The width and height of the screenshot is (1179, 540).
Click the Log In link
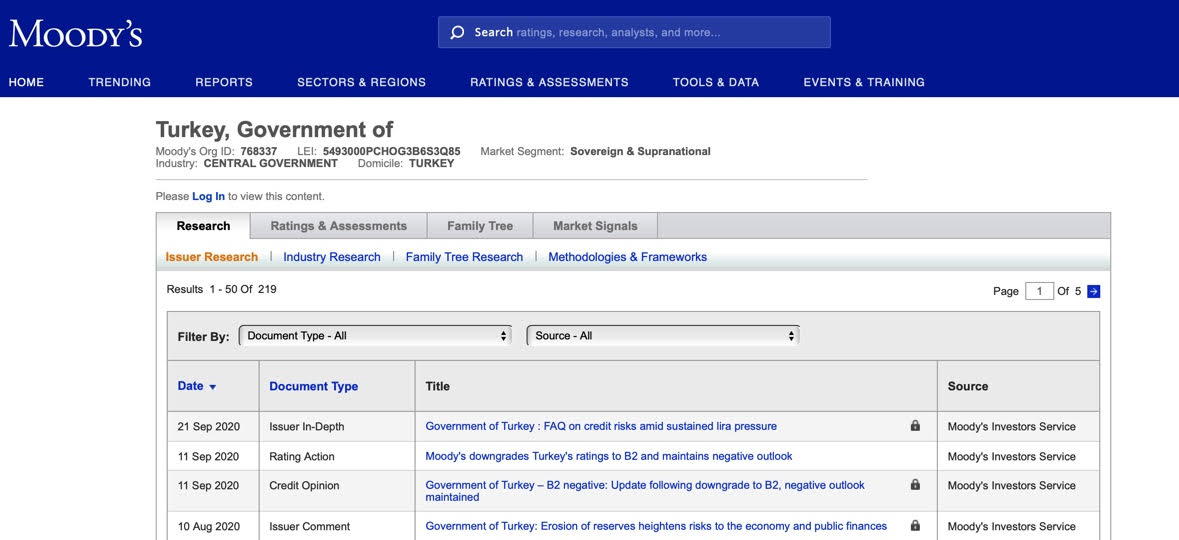pyautogui.click(x=208, y=197)
